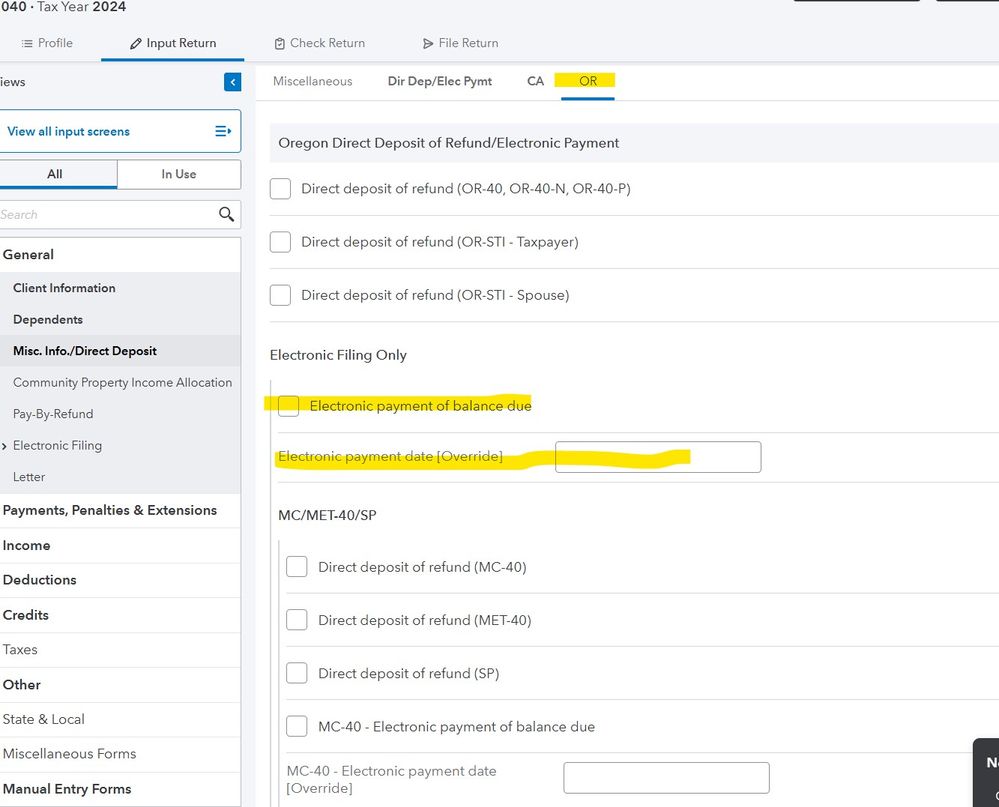The width and height of the screenshot is (999, 807).
Task: Open the Client Information screen
Action: (64, 288)
